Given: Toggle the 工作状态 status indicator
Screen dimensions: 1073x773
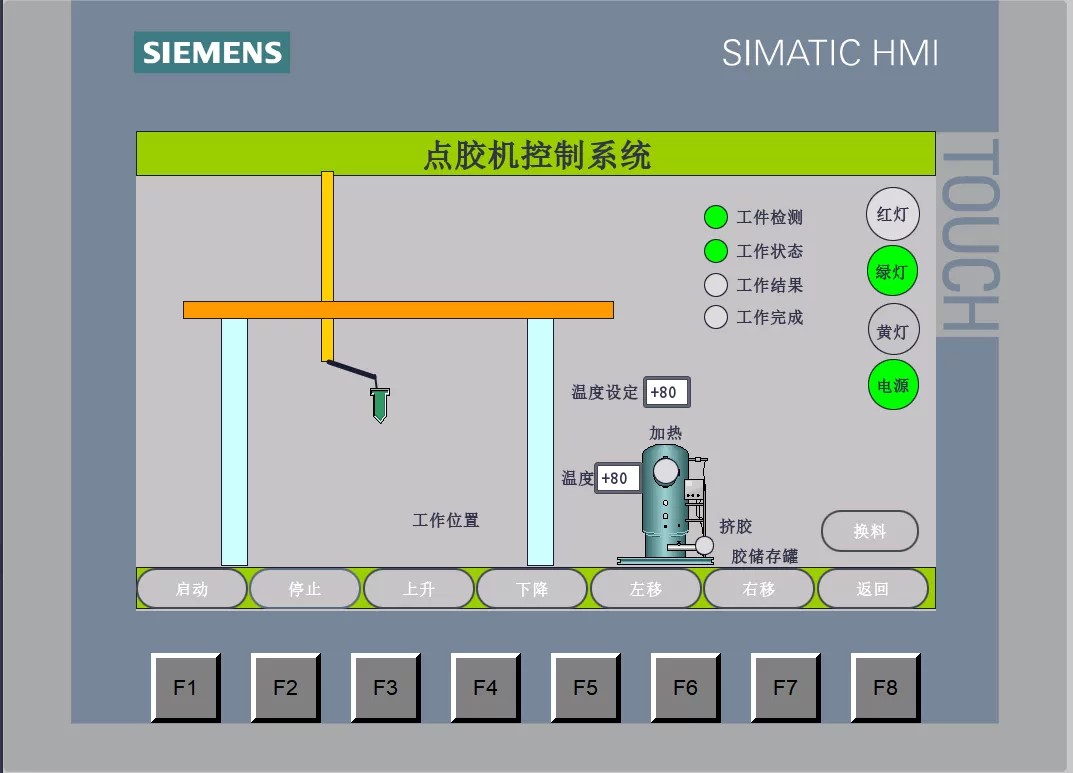Looking at the screenshot, I should (x=715, y=251).
